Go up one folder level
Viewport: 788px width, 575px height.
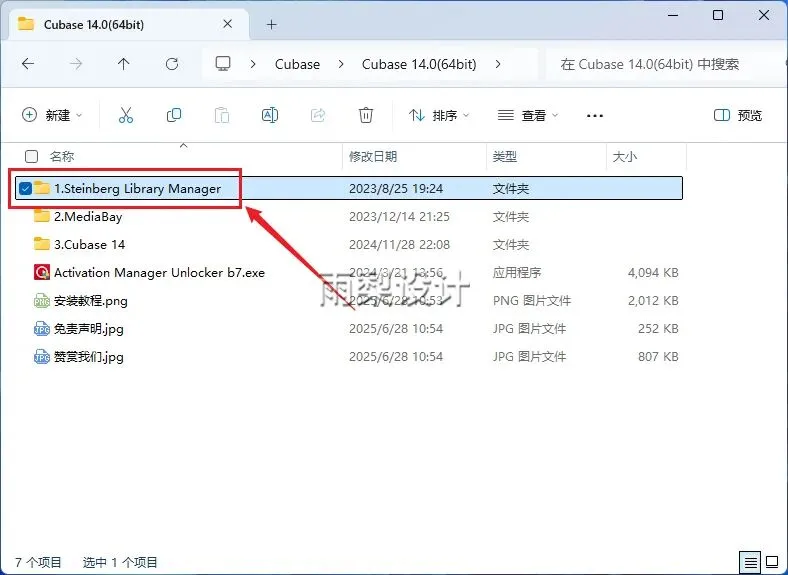[x=124, y=64]
